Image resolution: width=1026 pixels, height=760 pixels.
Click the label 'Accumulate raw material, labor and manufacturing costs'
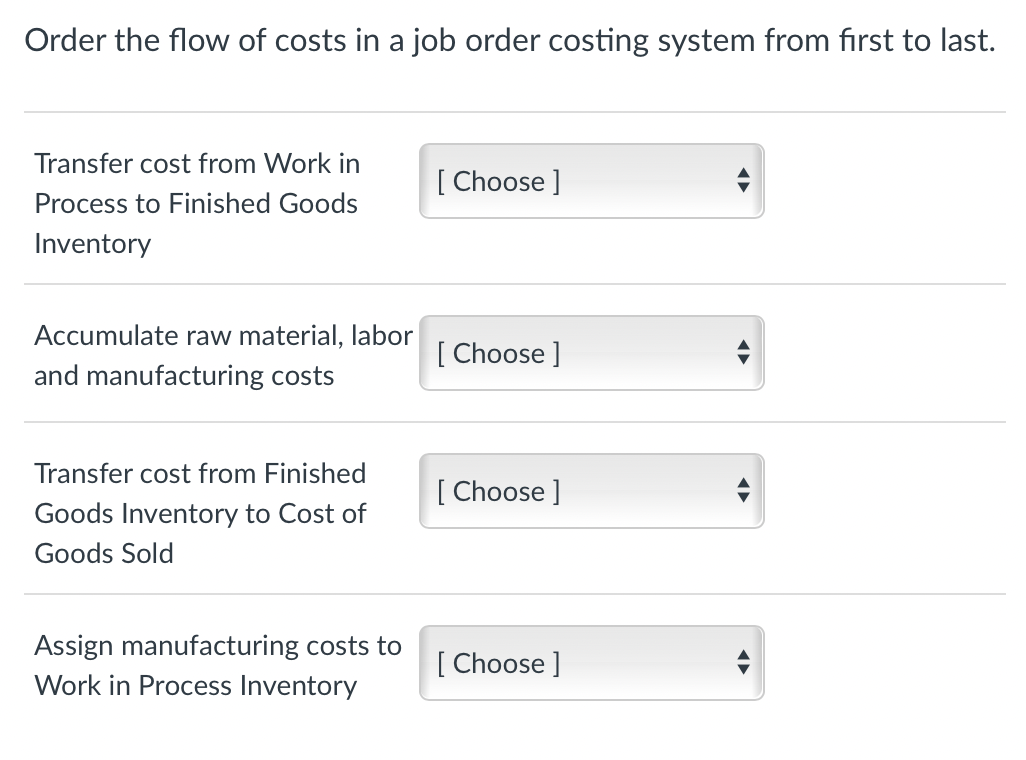(222, 355)
